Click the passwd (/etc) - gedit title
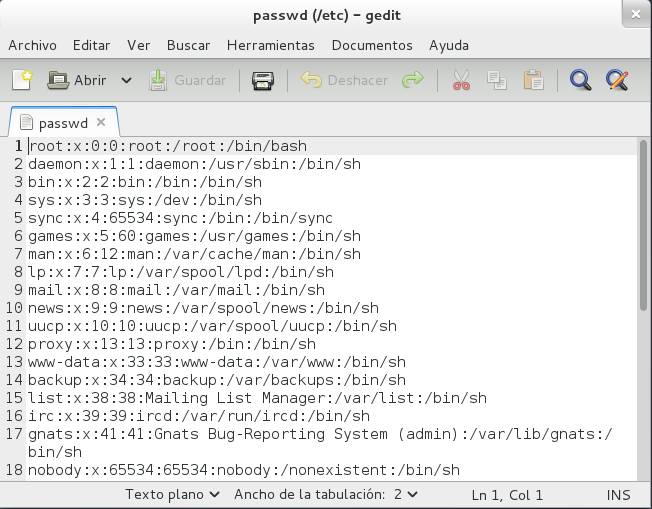The height and width of the screenshot is (509, 652). [327, 15]
